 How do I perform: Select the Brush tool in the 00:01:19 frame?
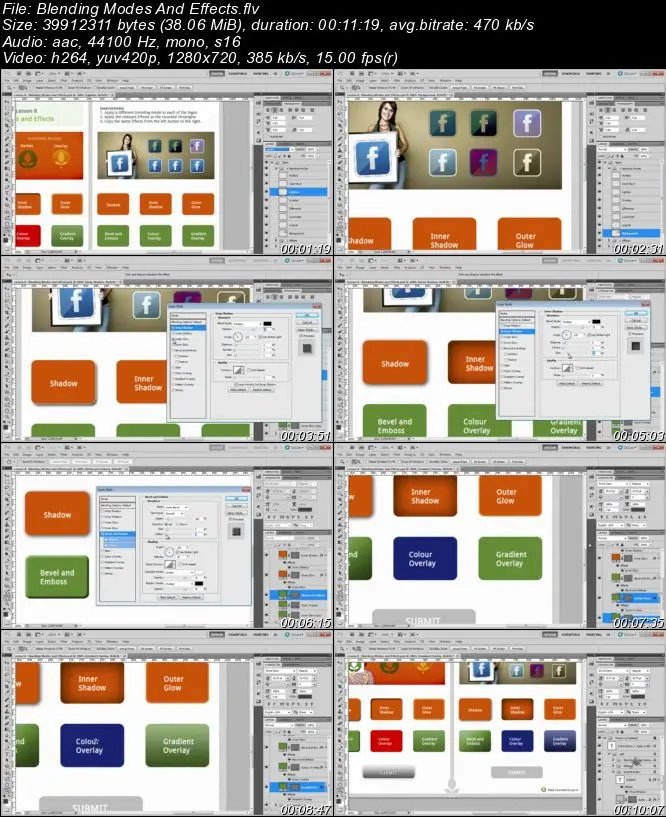(x=7, y=144)
